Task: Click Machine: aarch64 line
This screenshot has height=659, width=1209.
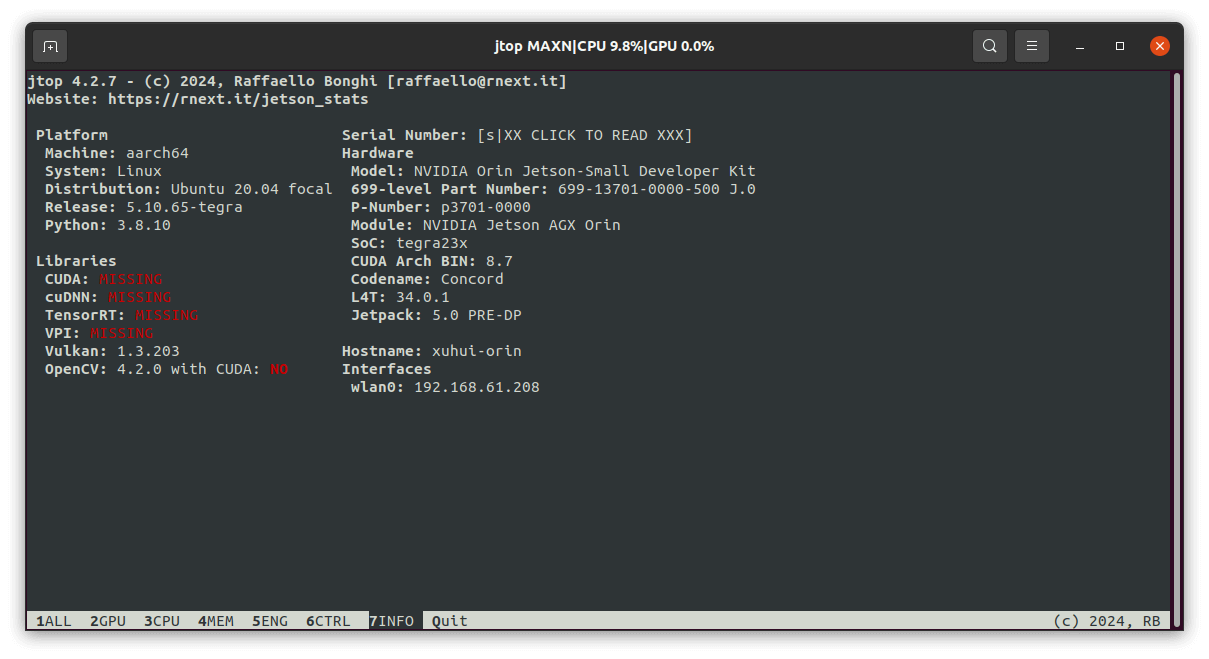Action: 117,153
